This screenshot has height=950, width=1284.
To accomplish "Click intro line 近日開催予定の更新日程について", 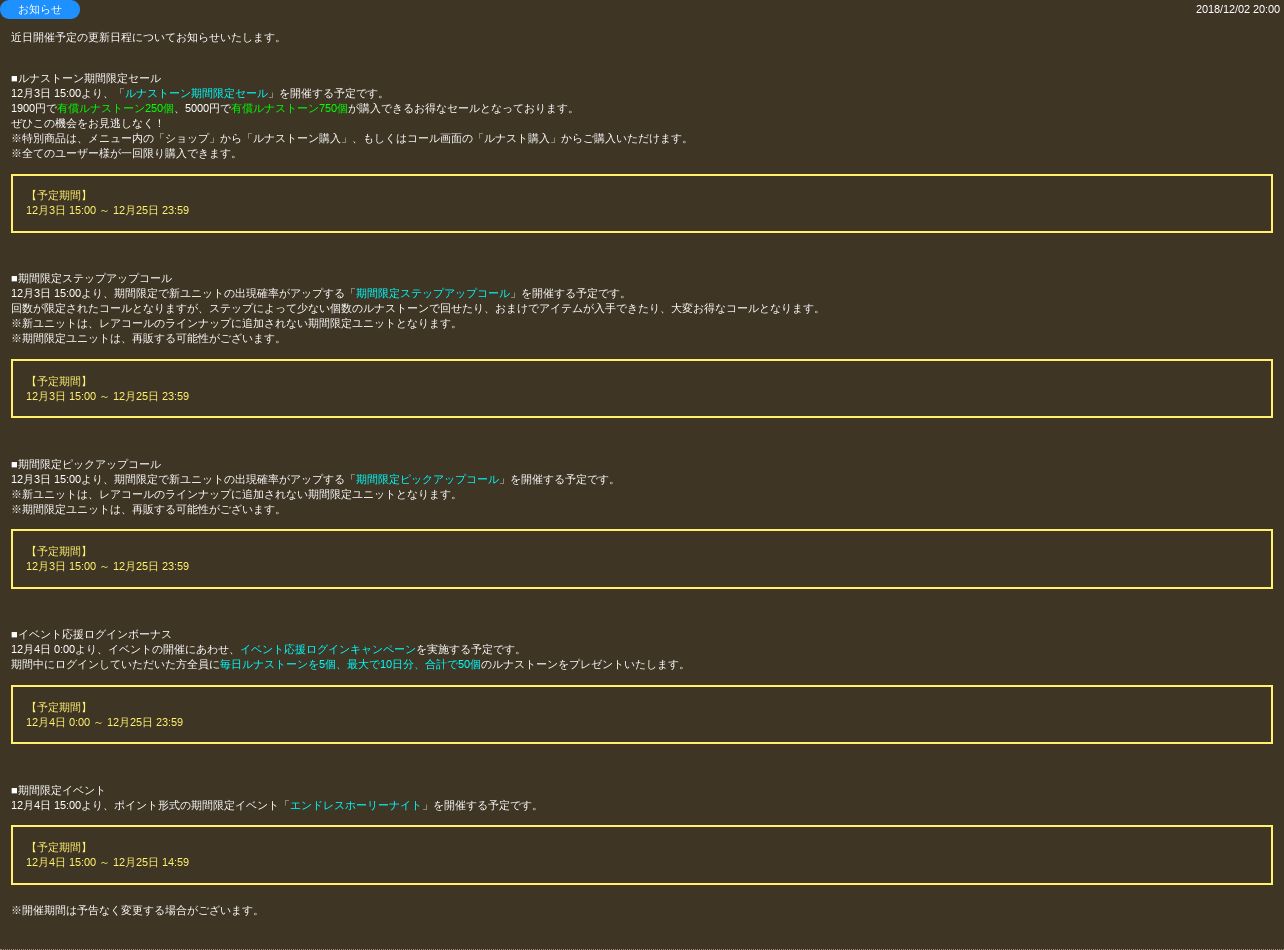I will [148, 37].
